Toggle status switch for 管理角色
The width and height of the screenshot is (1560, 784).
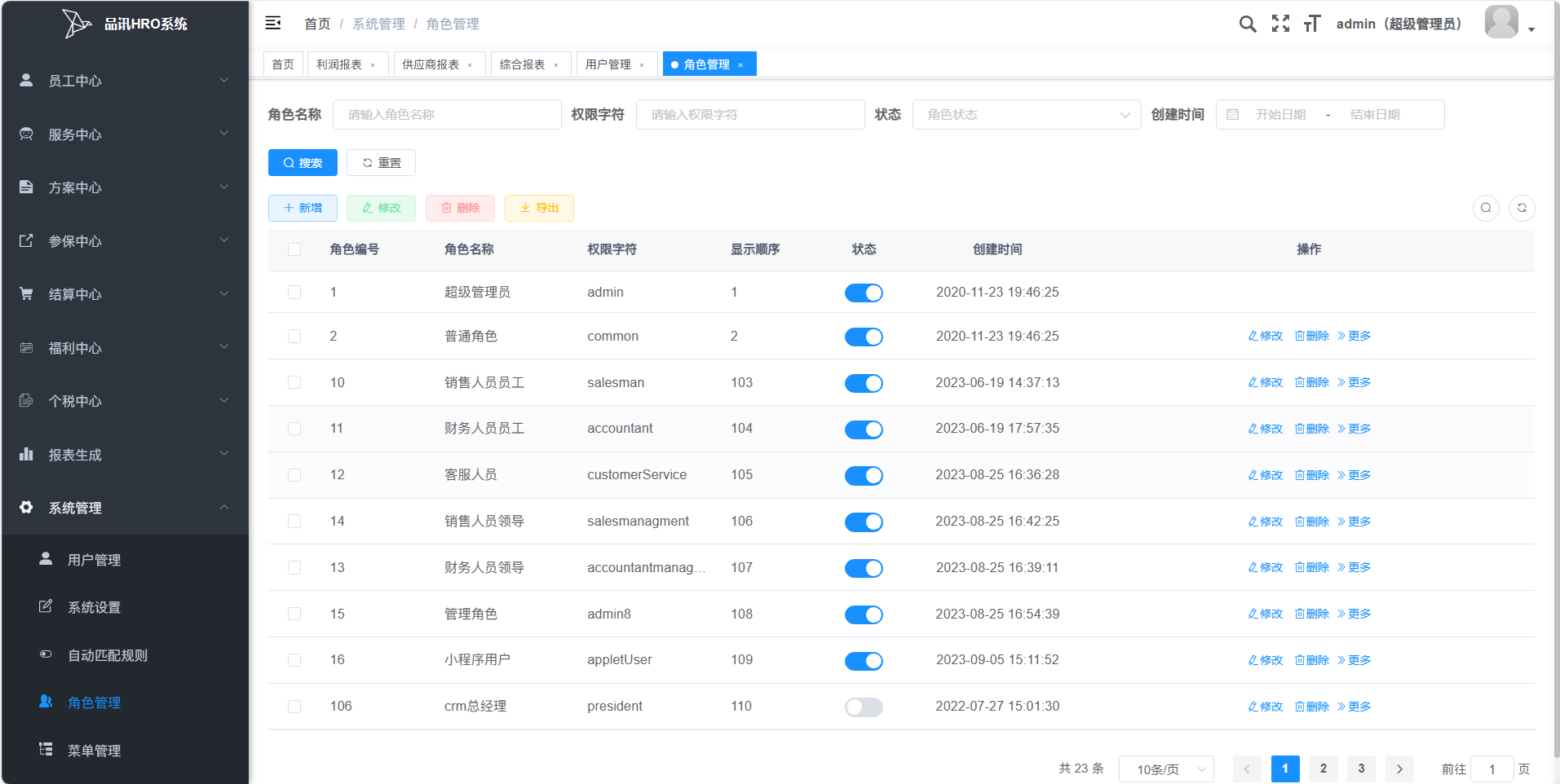pyautogui.click(x=864, y=614)
